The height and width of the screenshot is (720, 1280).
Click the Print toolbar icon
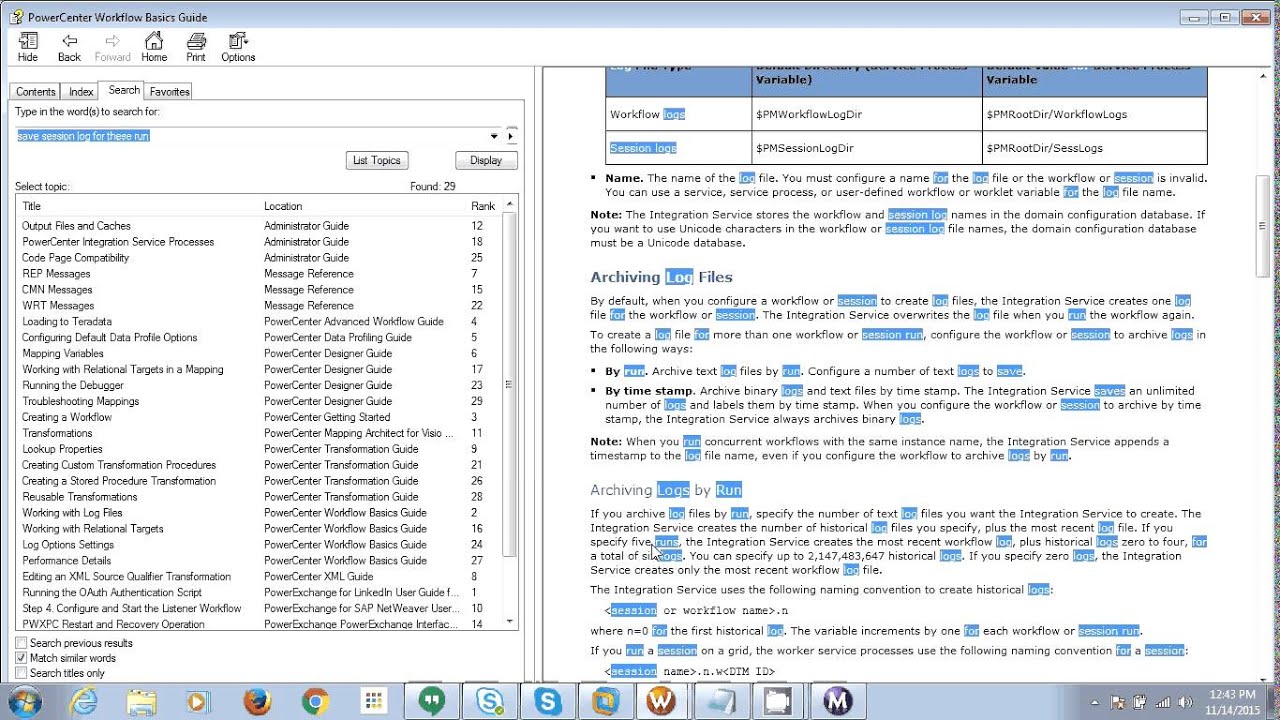point(196,47)
